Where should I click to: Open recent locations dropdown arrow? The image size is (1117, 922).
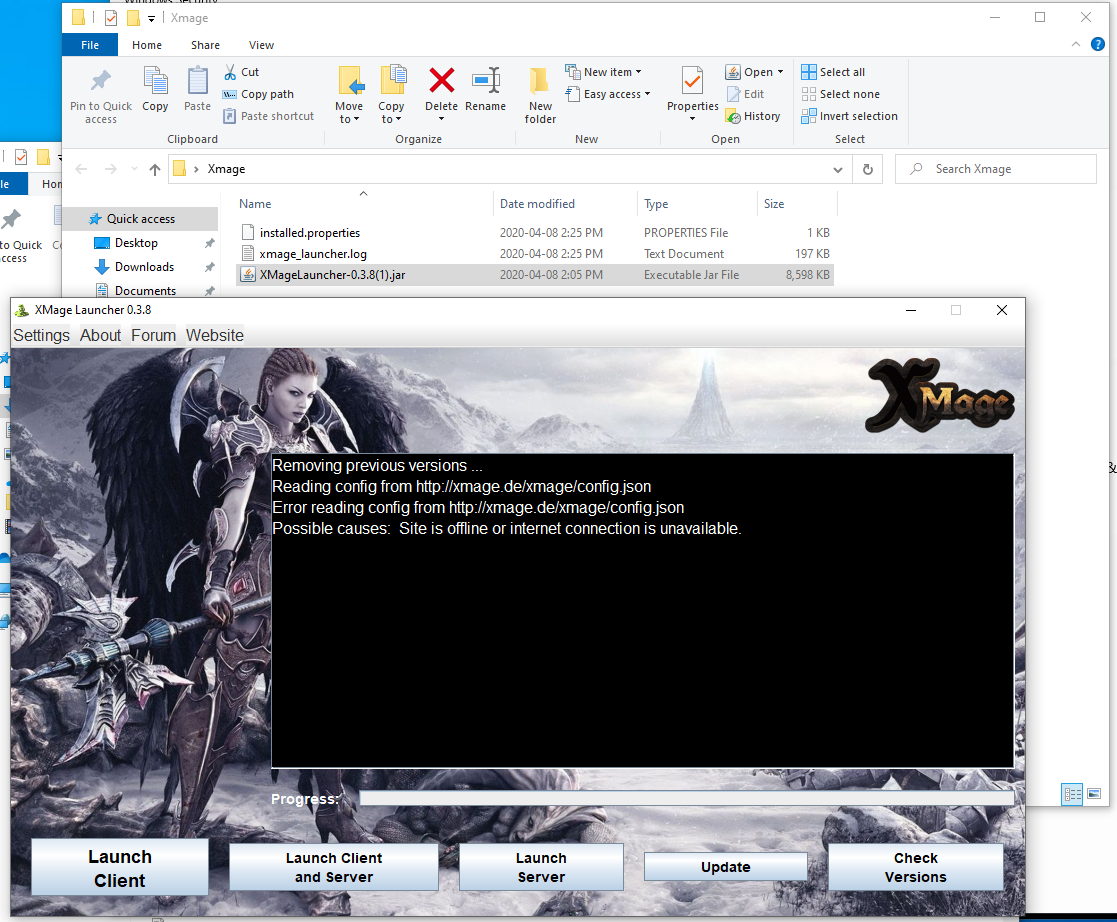134,169
